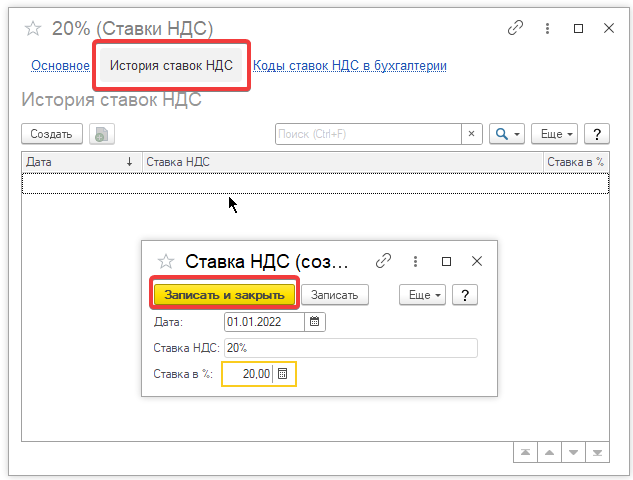Copy link icon in the Ставка НДС dialog
Image resolution: width=633 pixels, height=480 pixels.
pos(383,261)
